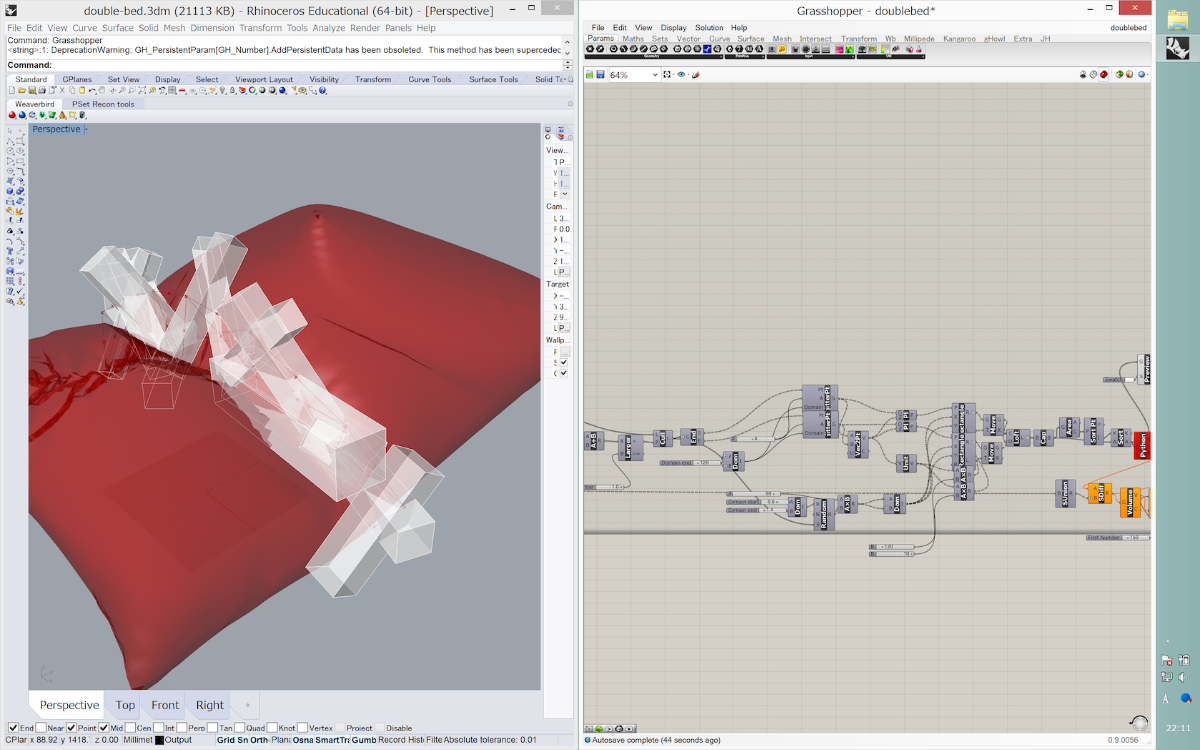Toggle the Mid osnap checkbox
The height and width of the screenshot is (750, 1200).
pyautogui.click(x=104, y=728)
